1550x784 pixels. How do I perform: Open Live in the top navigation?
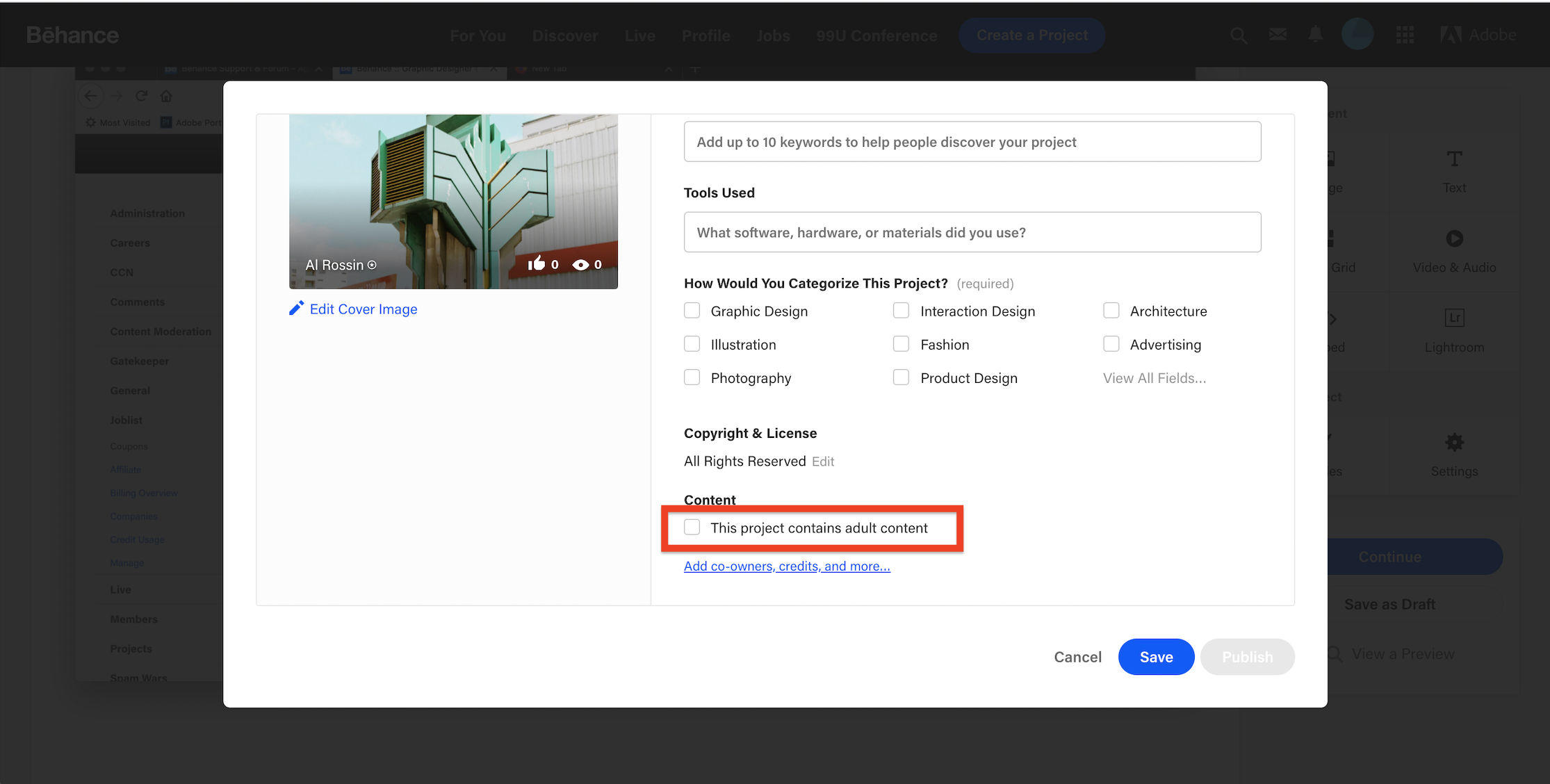(x=639, y=35)
